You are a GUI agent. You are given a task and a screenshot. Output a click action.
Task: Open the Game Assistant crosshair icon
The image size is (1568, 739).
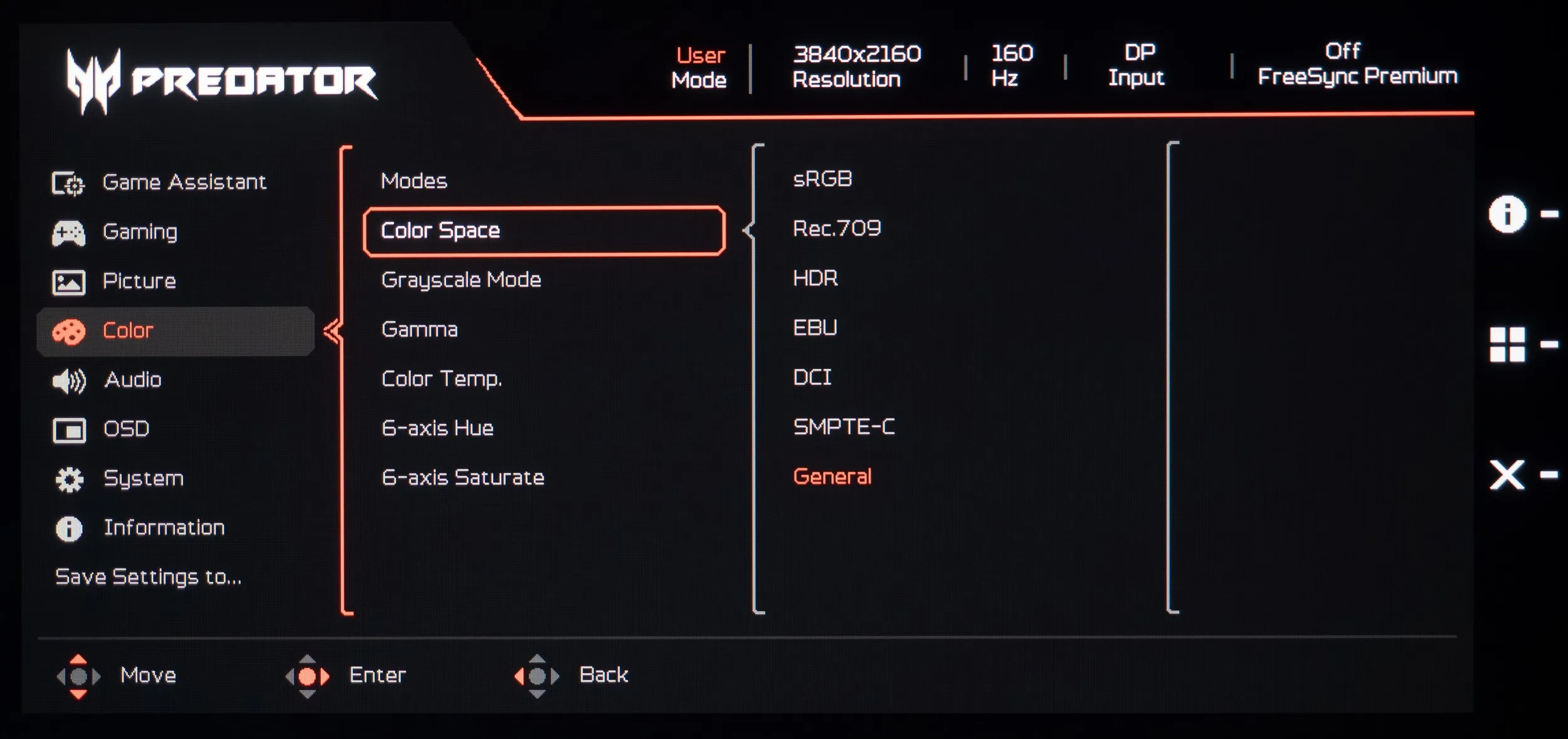click(x=68, y=183)
